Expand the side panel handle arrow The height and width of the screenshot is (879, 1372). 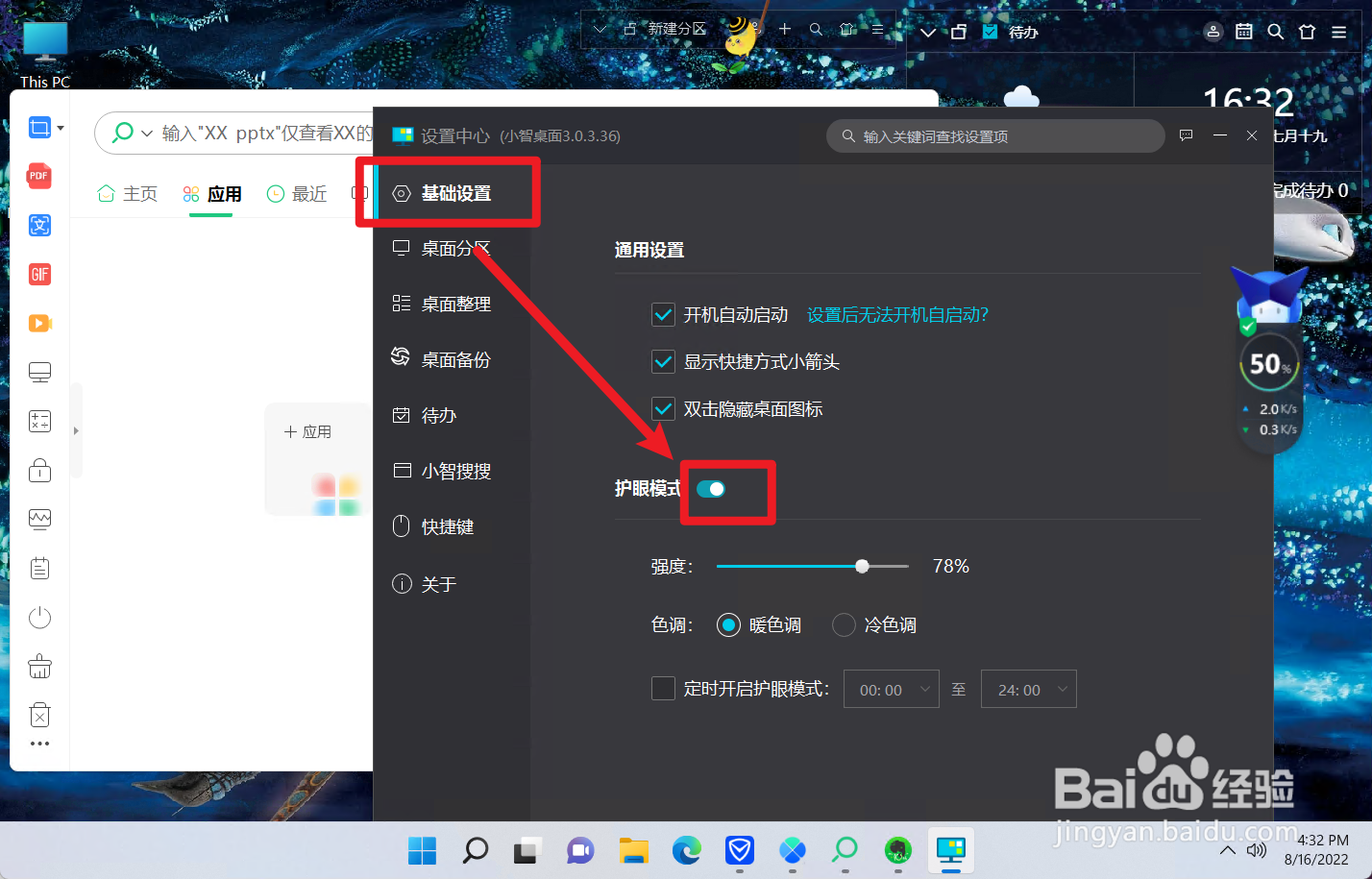click(x=76, y=431)
